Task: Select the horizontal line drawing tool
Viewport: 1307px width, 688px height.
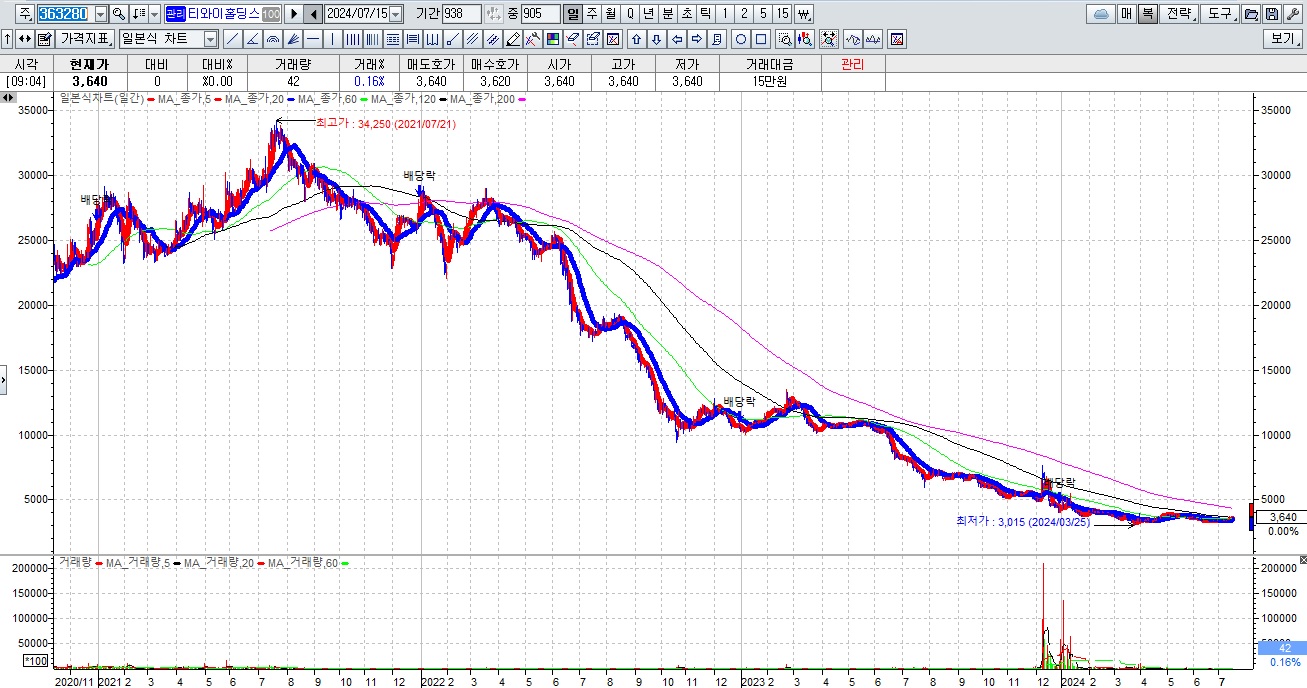Action: [x=312, y=39]
